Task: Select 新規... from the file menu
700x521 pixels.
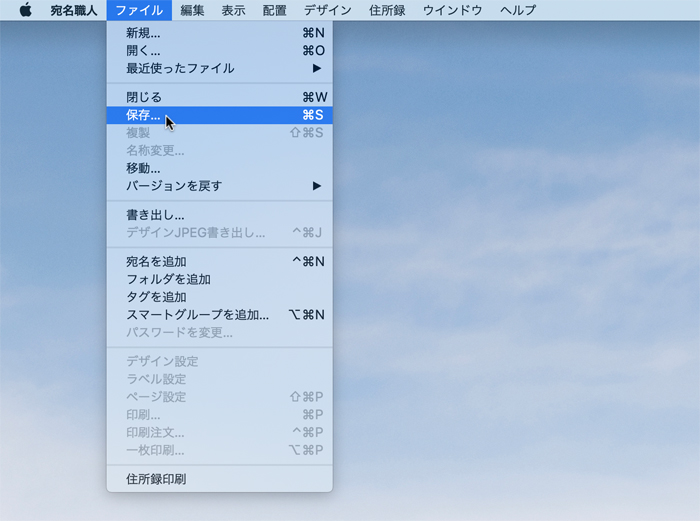Action: click(143, 33)
